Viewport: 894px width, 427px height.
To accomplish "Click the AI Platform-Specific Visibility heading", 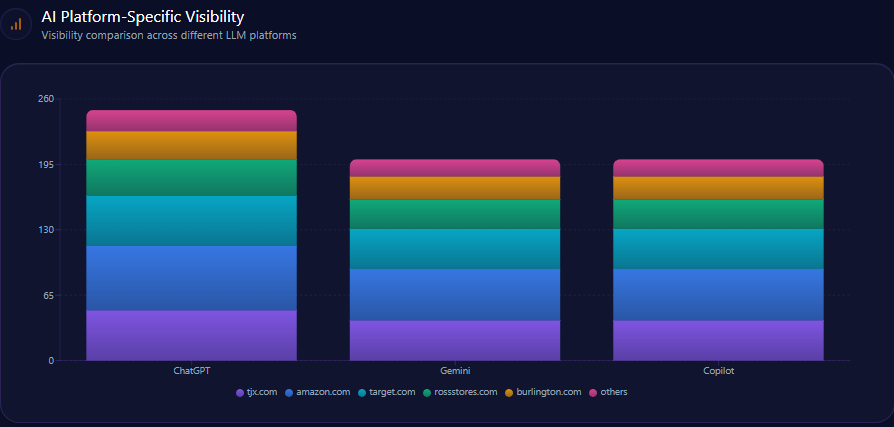I will coord(142,17).
